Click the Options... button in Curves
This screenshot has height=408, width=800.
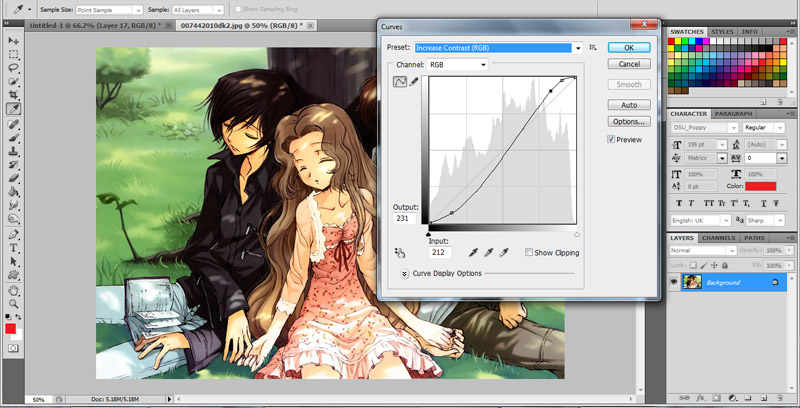point(629,121)
